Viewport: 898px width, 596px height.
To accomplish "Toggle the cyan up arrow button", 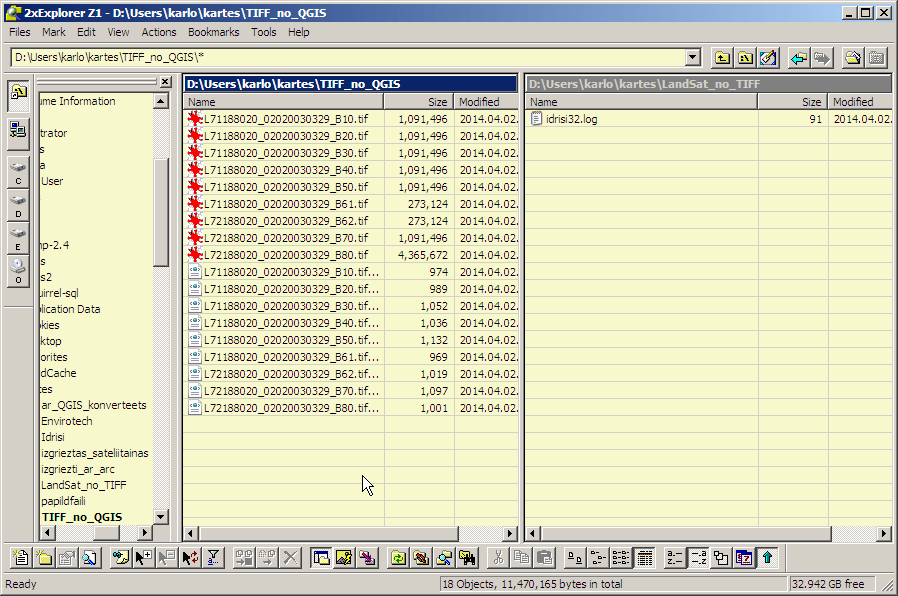I will 767,558.
